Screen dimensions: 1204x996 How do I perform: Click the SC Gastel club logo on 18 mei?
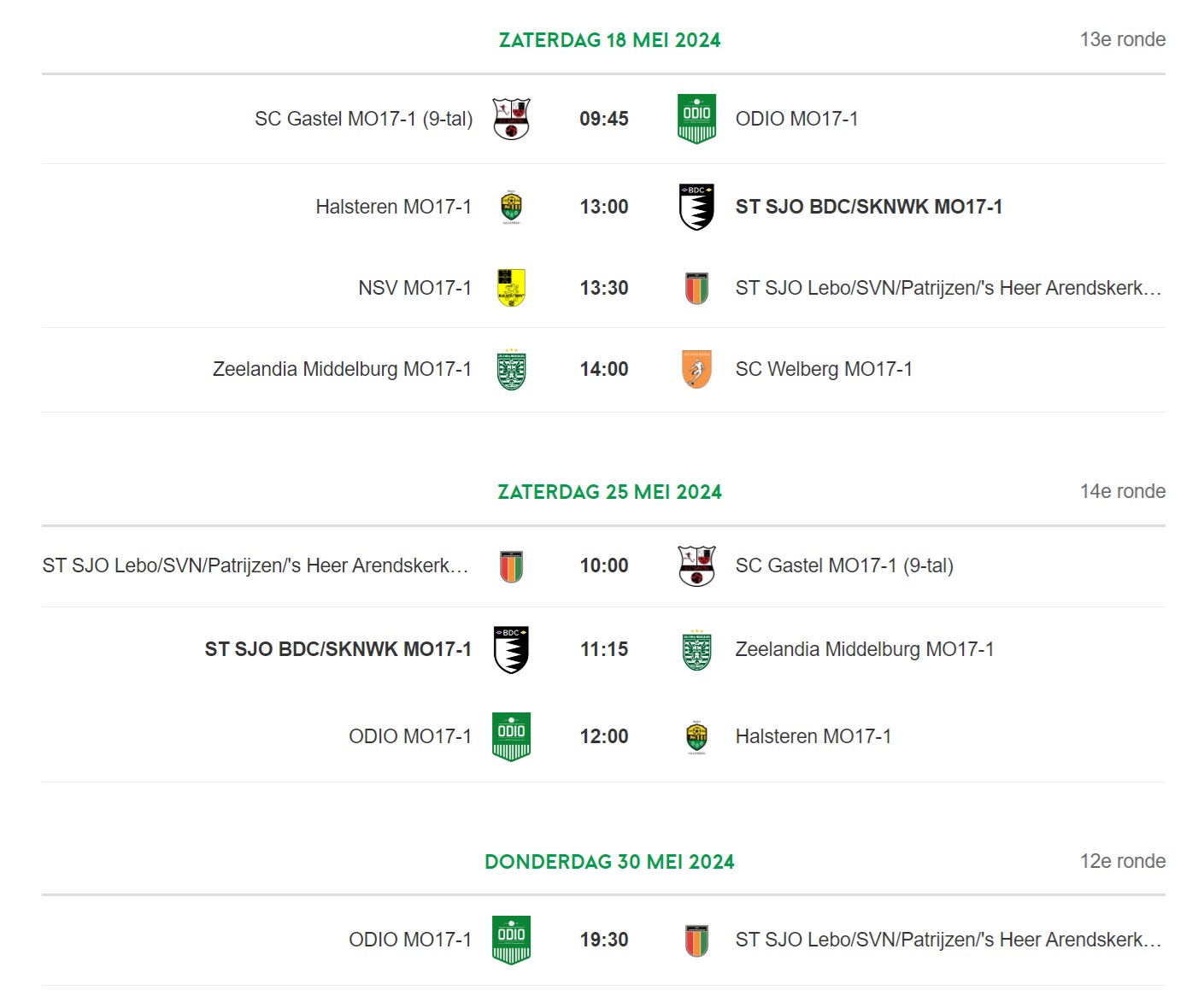[511, 119]
